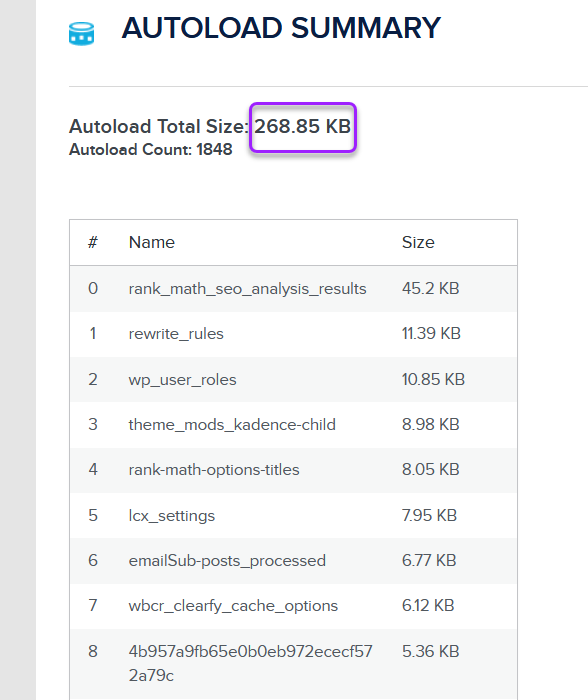This screenshot has height=700, width=588.
Task: Select the rank-math-options-titles entry
Action: [x=214, y=470]
